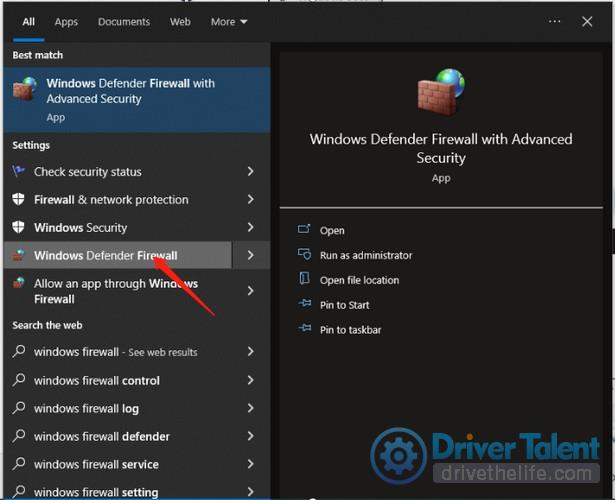Switch to the All search tab
This screenshot has height=500, width=615.
(x=28, y=22)
